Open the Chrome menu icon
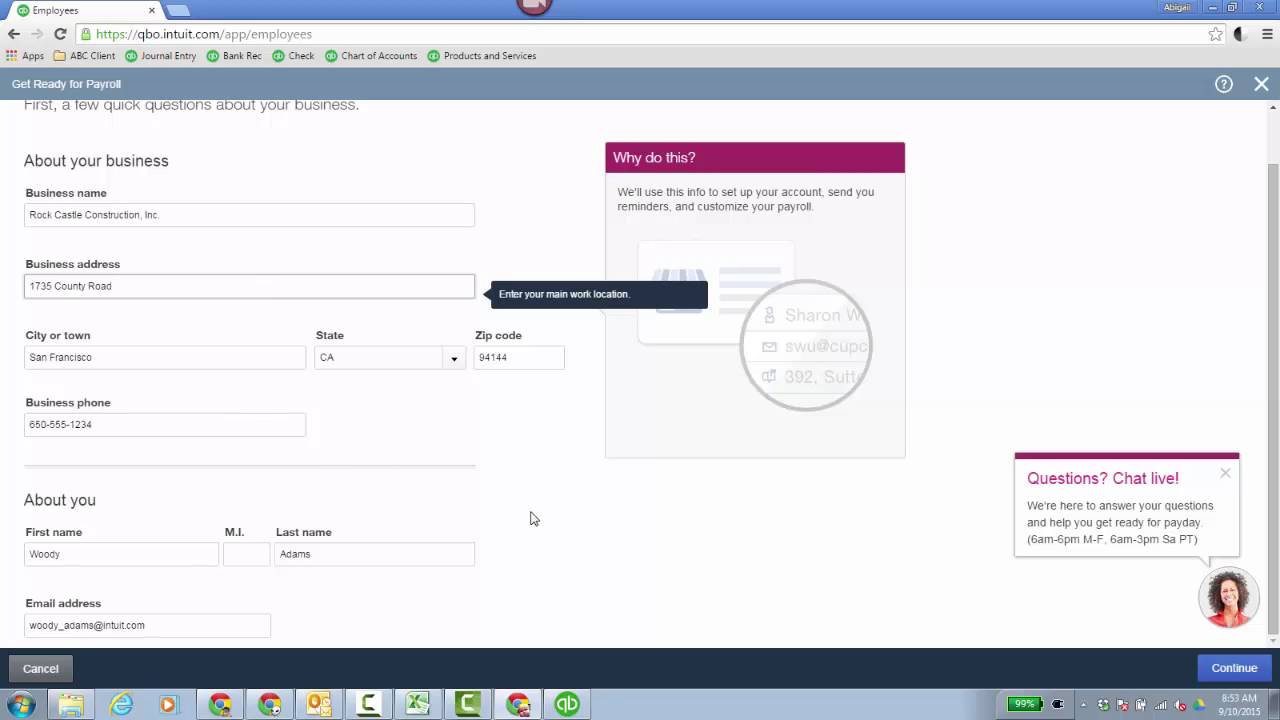The image size is (1280, 720). coord(1265,34)
